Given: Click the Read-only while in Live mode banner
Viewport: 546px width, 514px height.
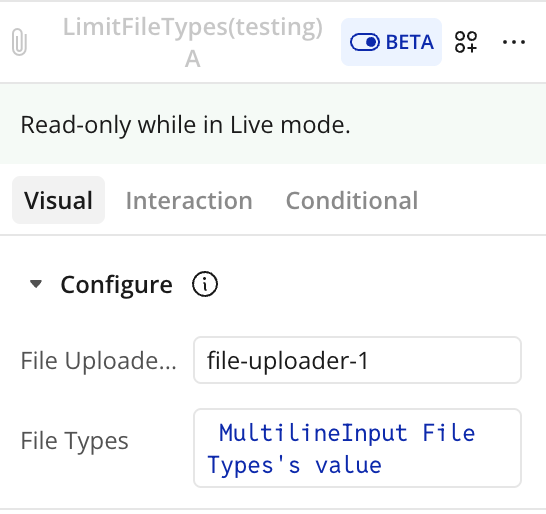Looking at the screenshot, I should (x=273, y=124).
